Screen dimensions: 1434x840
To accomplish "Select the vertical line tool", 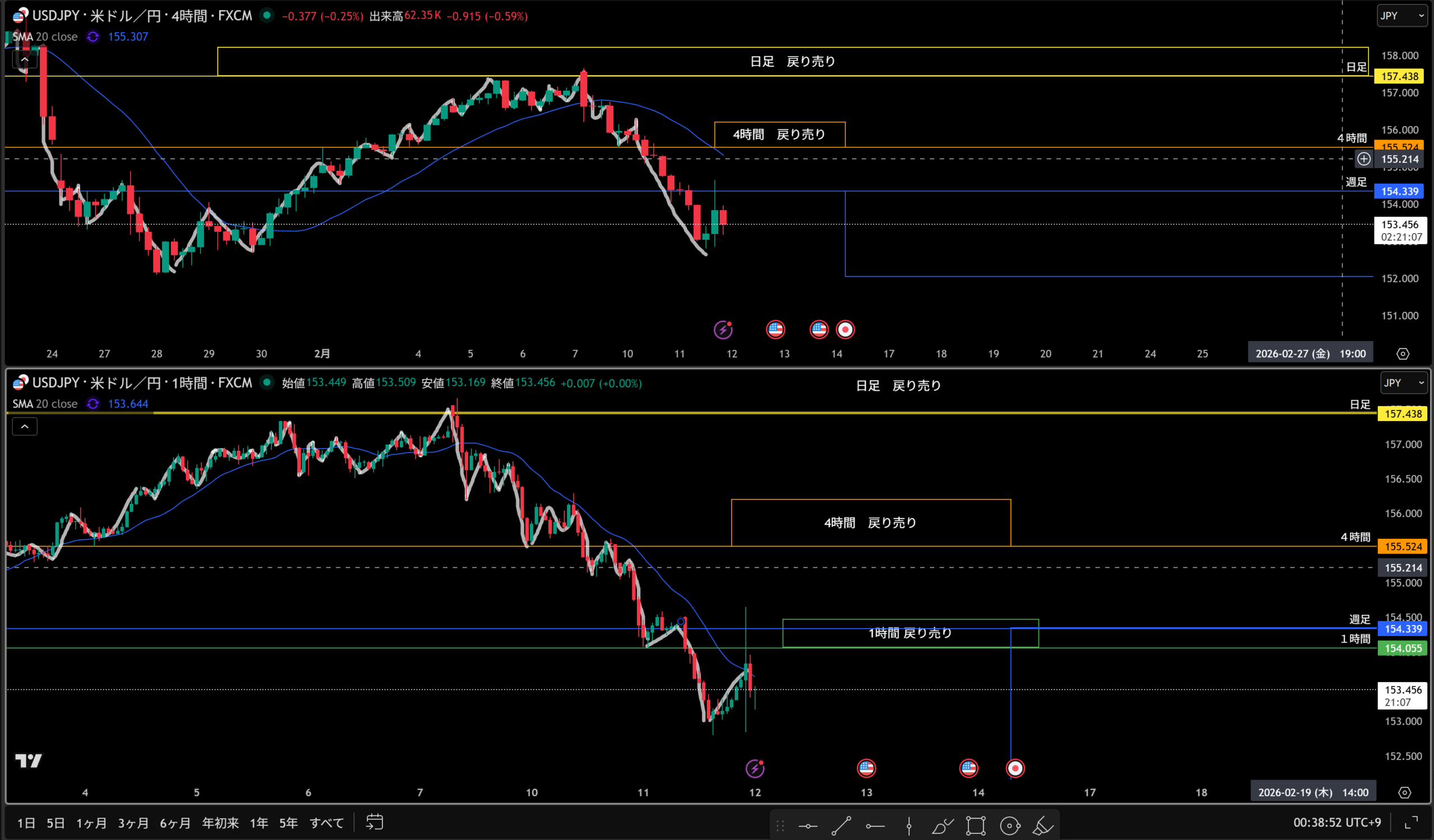I will [x=909, y=825].
